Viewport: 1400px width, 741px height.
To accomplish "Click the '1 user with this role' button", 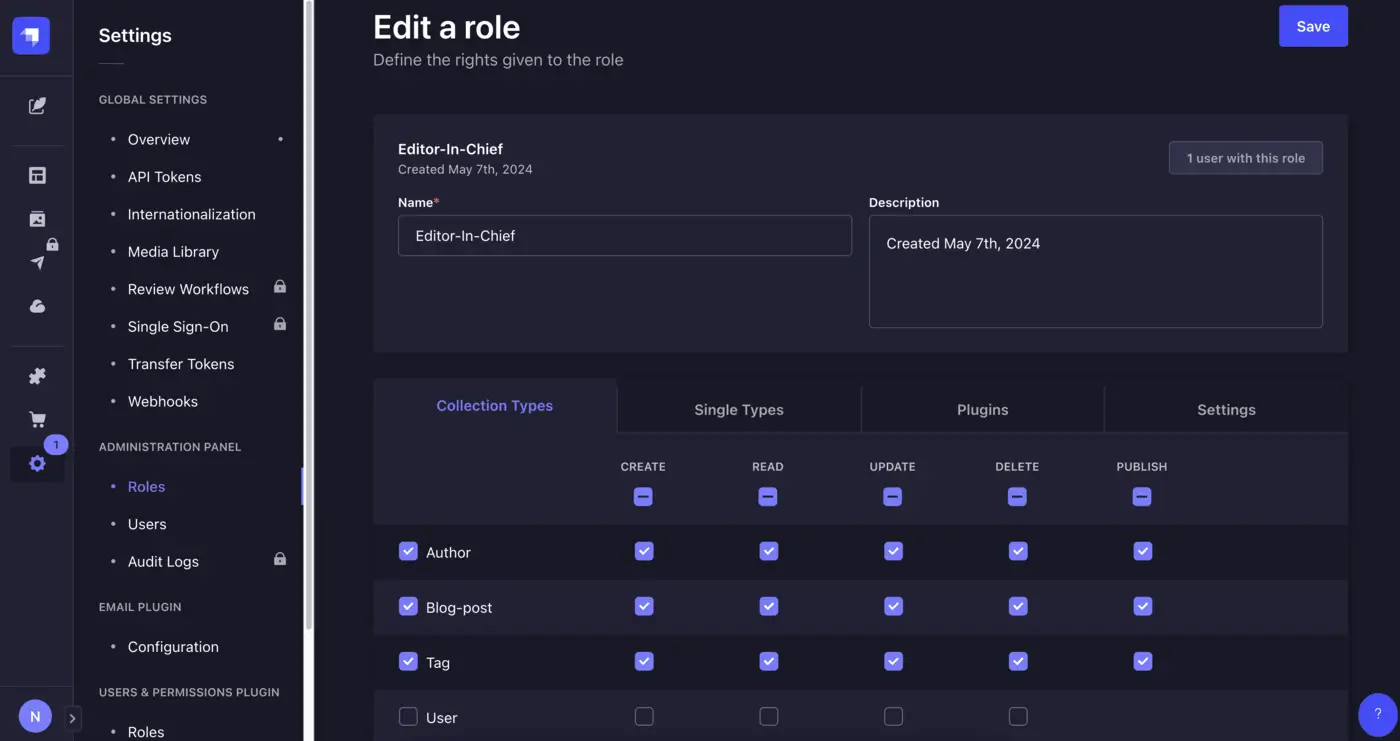I will pyautogui.click(x=1245, y=157).
